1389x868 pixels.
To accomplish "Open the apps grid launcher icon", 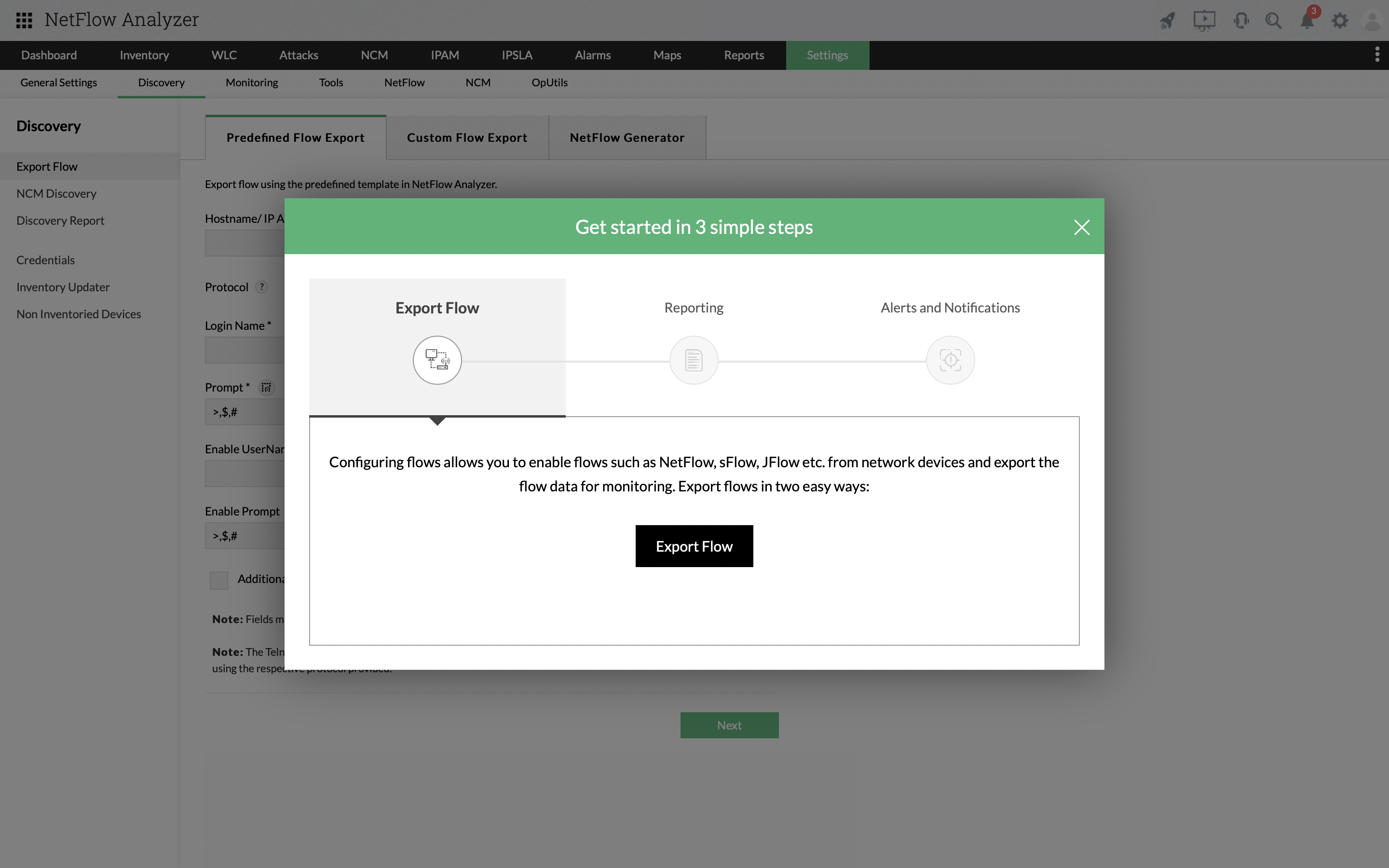I will coord(24,21).
